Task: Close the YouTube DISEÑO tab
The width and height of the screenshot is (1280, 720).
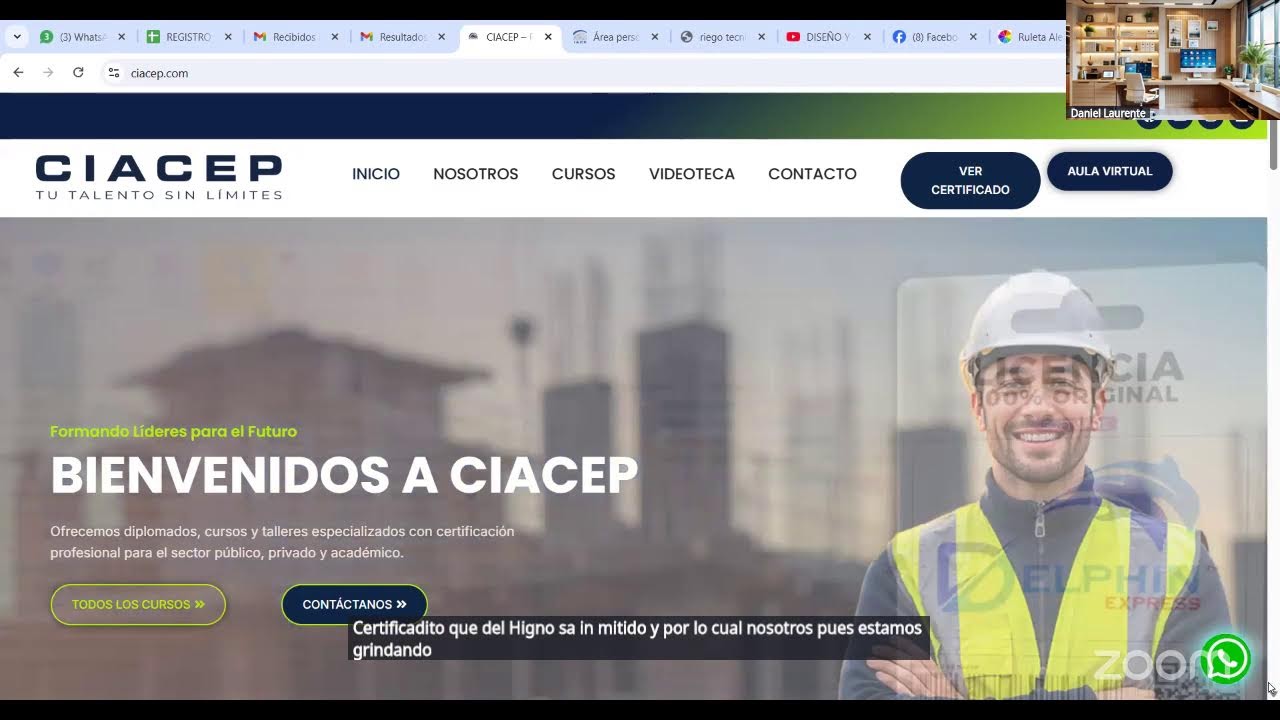Action: [867, 37]
